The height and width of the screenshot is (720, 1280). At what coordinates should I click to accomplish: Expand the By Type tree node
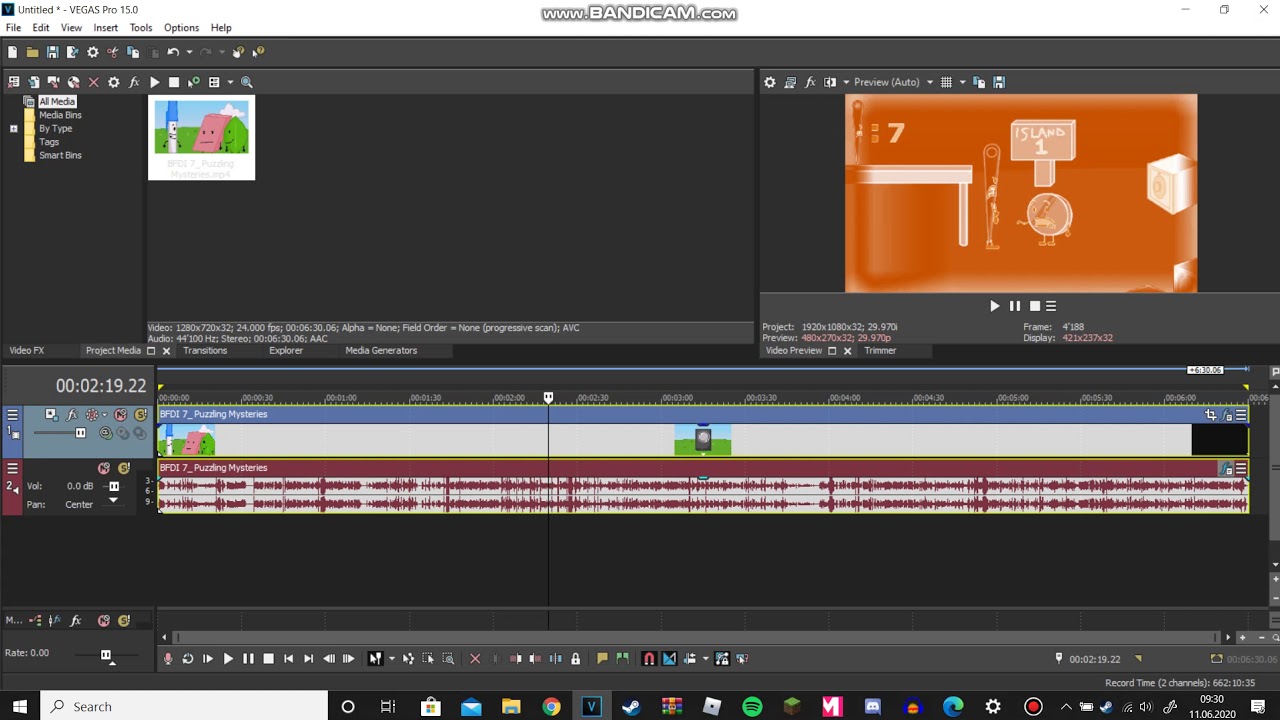pyautogui.click(x=14, y=128)
